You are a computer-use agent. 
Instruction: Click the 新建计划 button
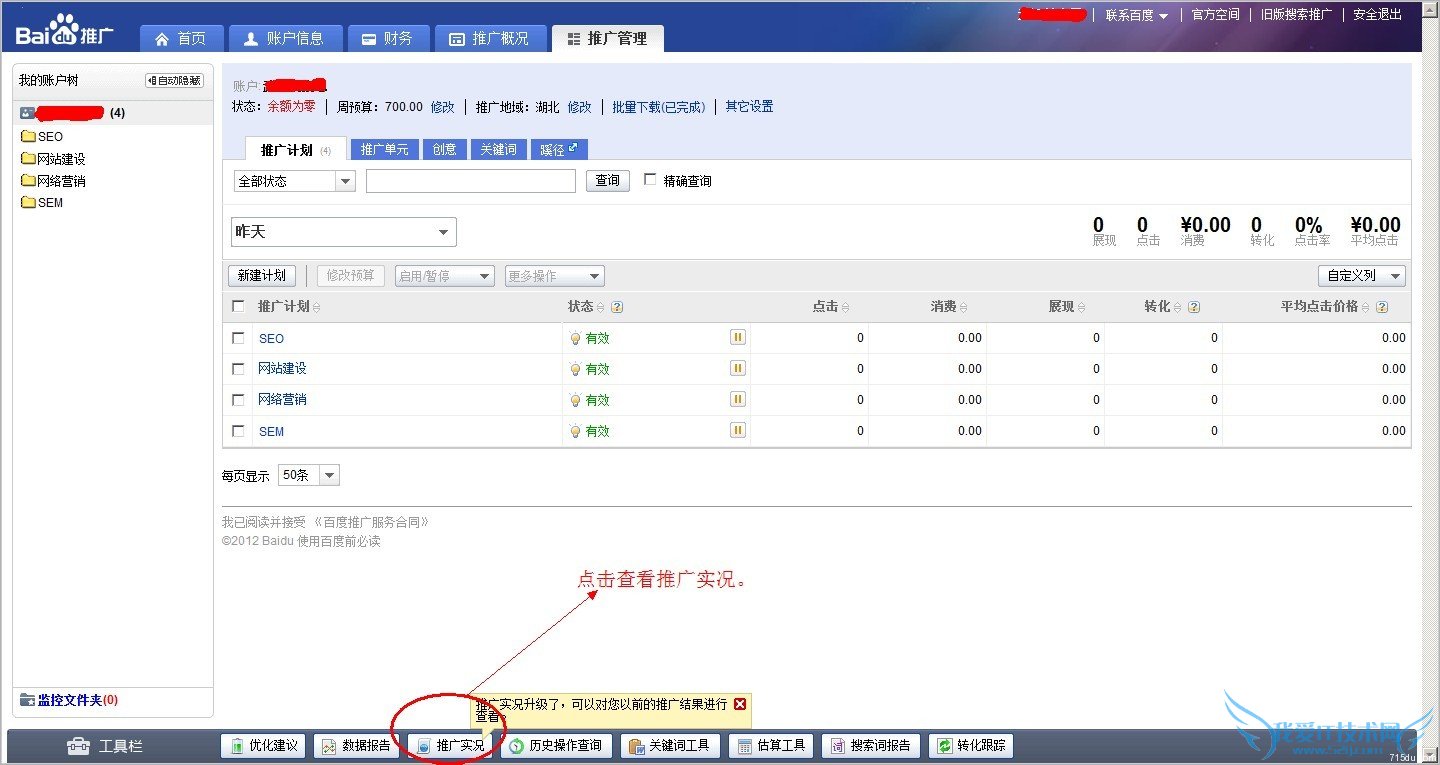262,276
